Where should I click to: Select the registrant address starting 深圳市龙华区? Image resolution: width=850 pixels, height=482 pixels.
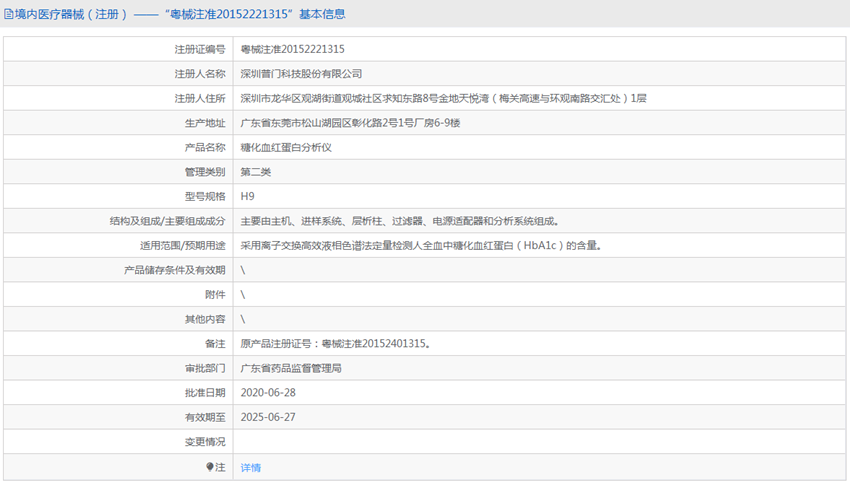443,98
